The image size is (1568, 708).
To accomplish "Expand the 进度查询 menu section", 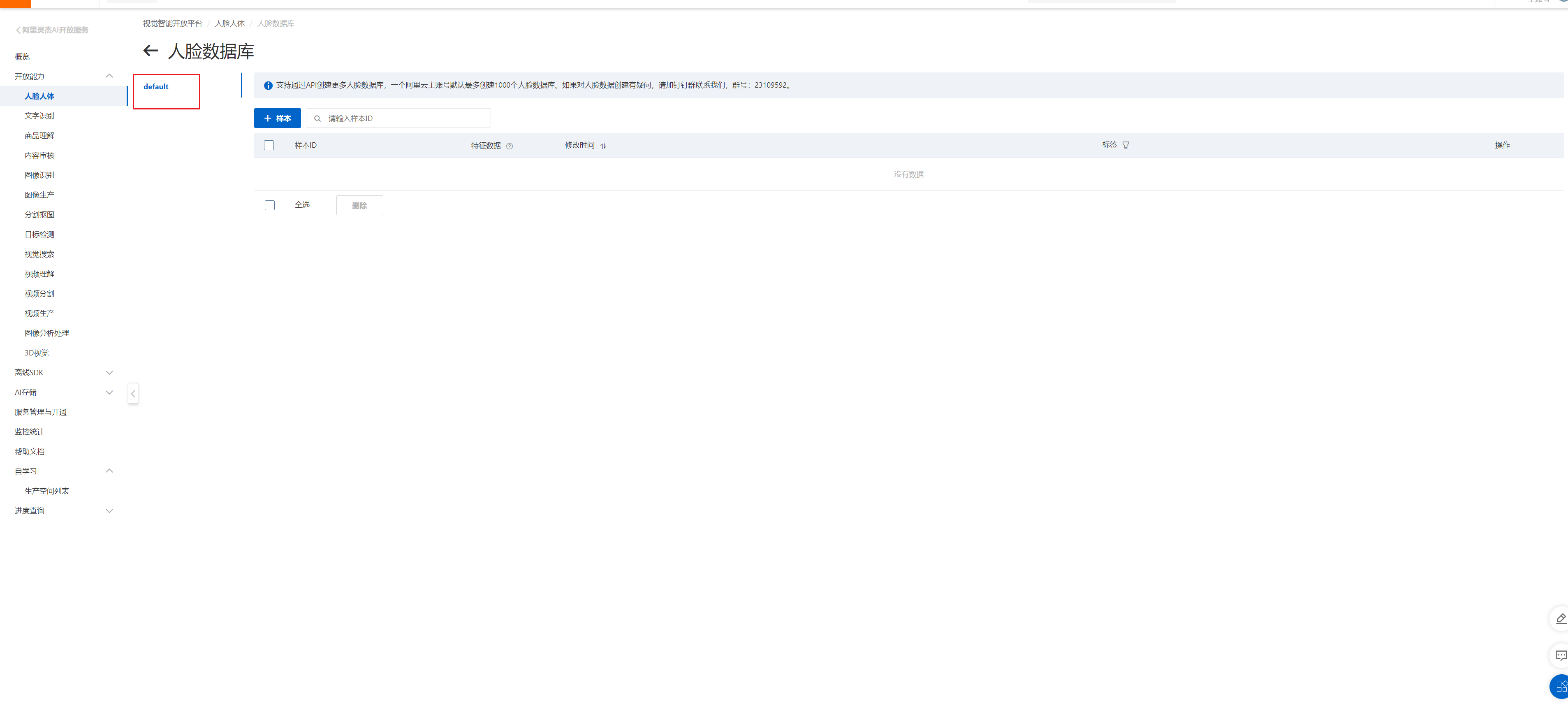I will tap(109, 511).
